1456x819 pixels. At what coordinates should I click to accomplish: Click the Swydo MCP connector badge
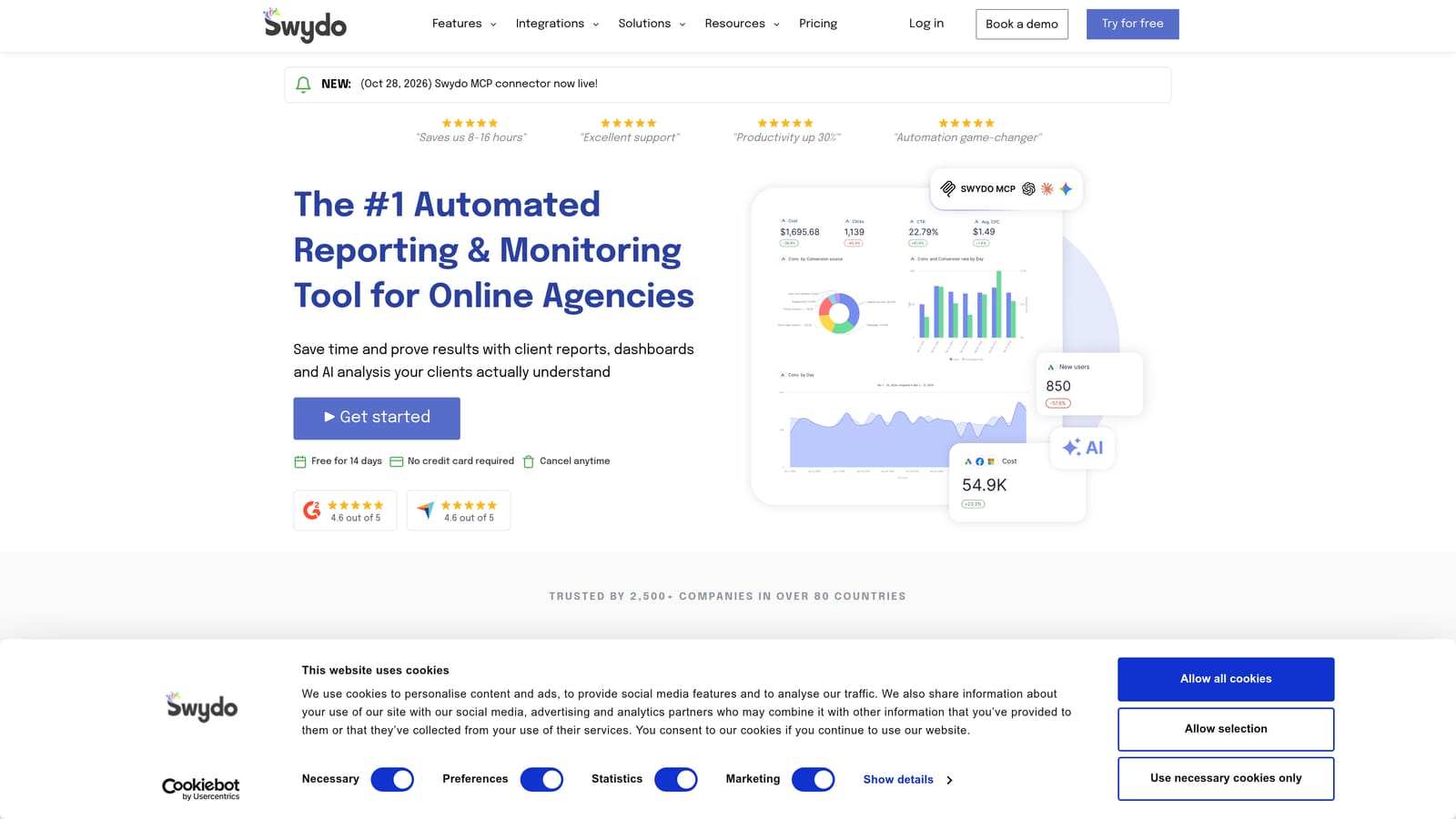point(1006,189)
